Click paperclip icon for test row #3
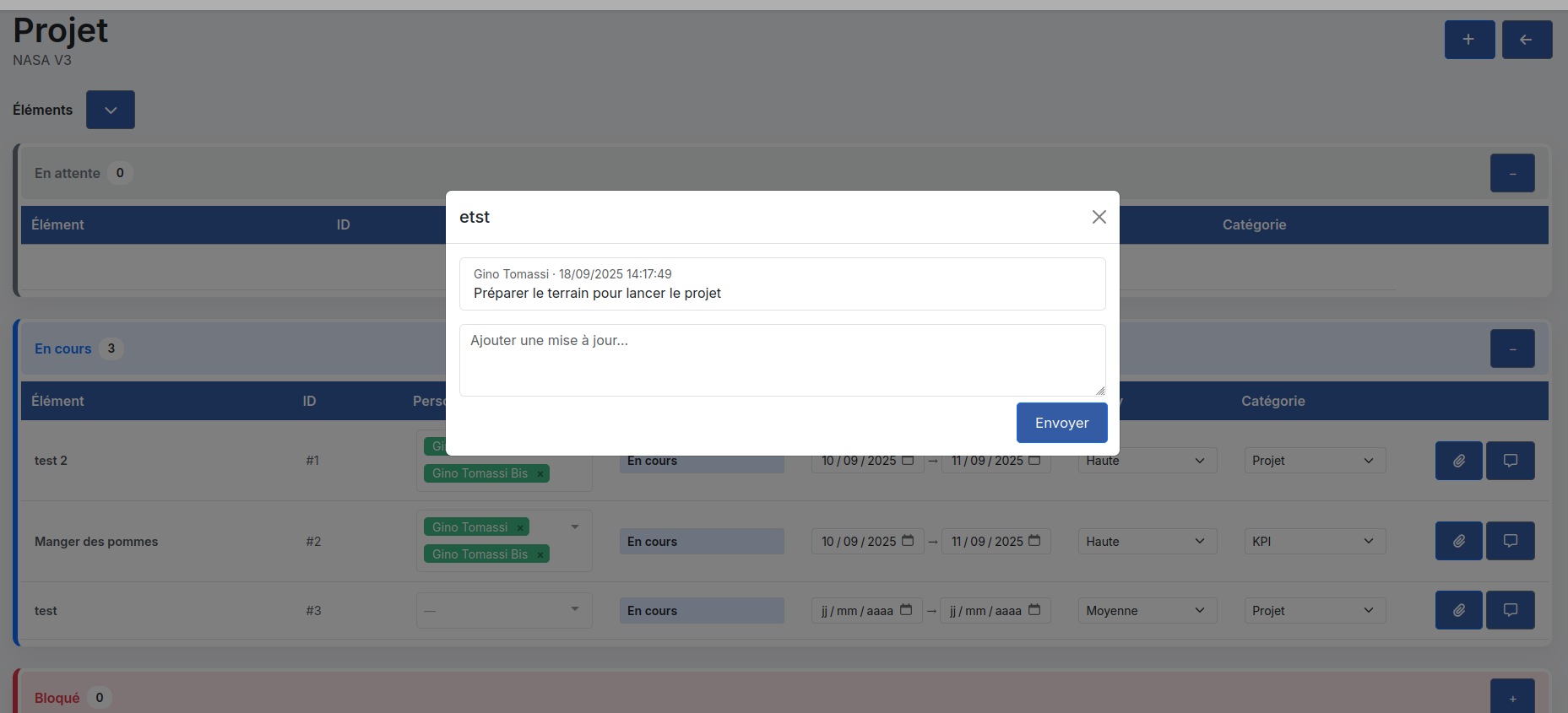The image size is (1568, 713). pos(1458,610)
